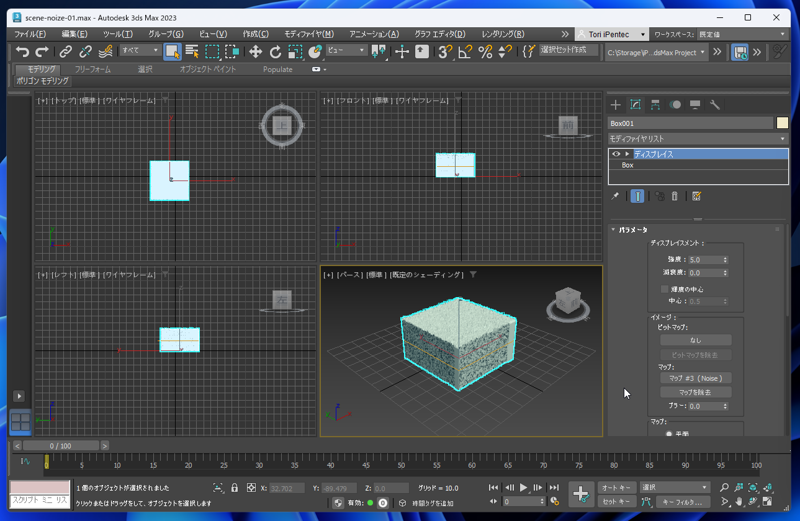Select the Scale tool
The image size is (800, 521).
(295, 52)
